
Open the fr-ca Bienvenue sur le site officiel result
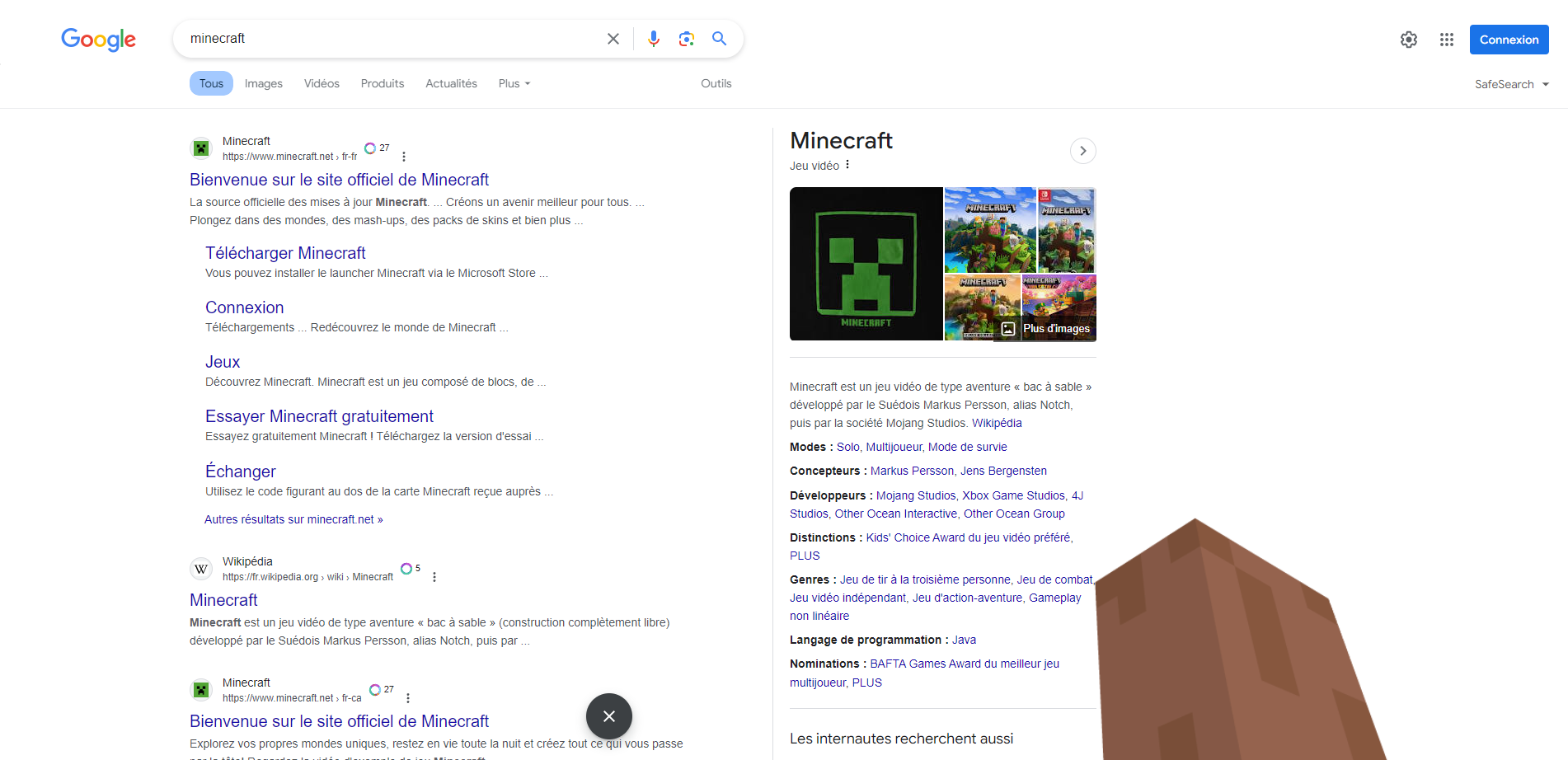pos(339,721)
